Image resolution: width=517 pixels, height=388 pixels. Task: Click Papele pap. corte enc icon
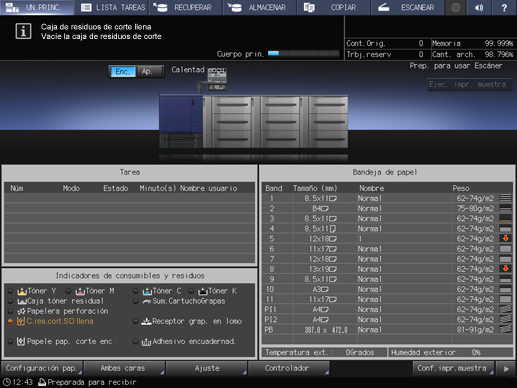tap(21, 341)
